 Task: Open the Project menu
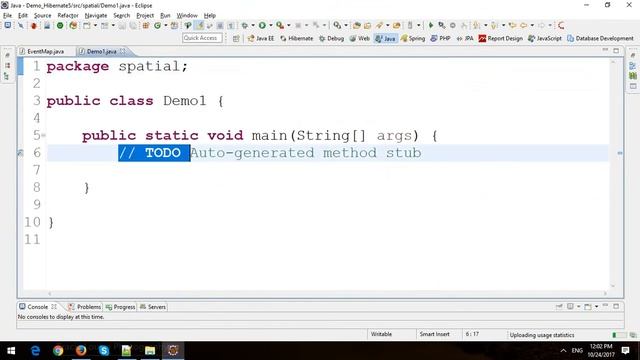pos(145,16)
